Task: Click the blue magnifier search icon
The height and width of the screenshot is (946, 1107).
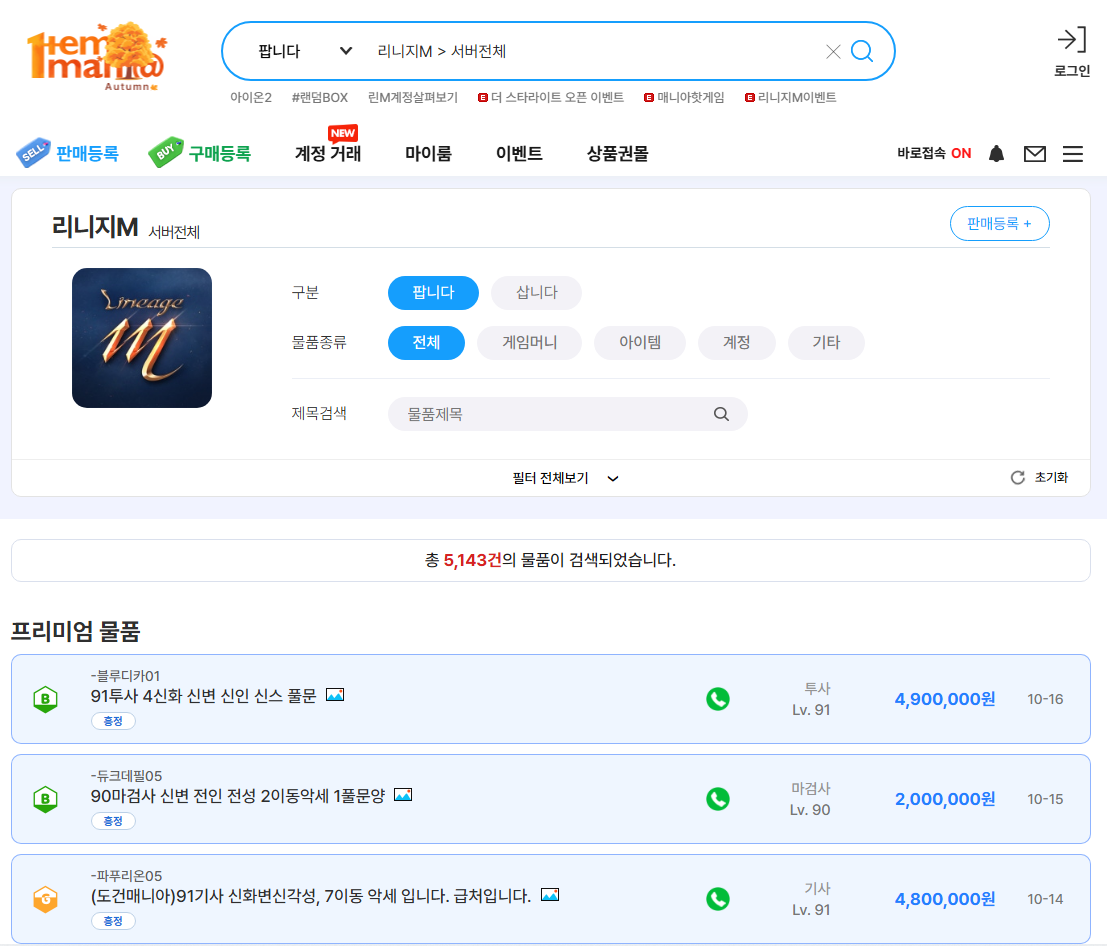Action: click(862, 51)
